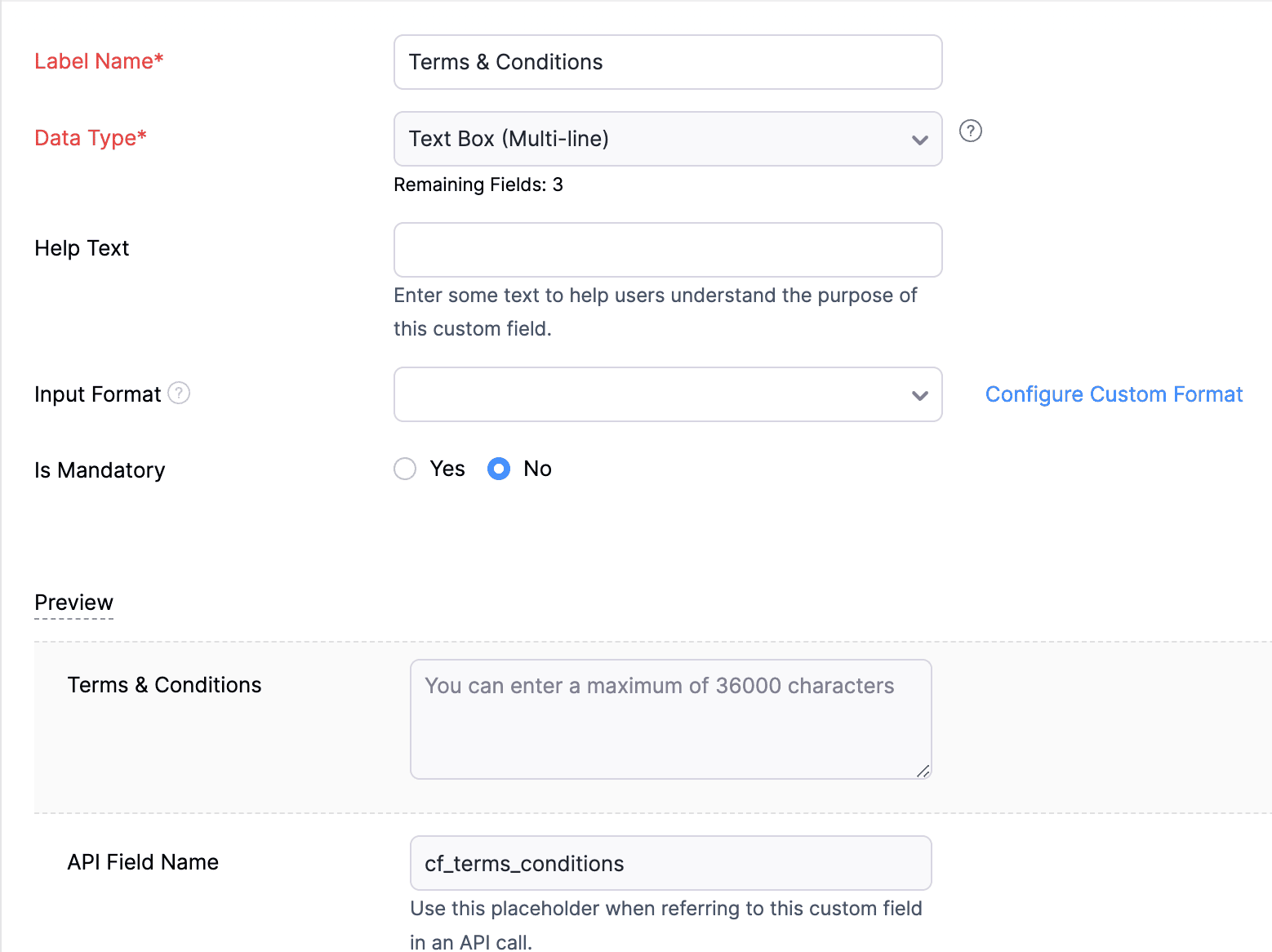
Task: Expand the Data Type dropdown arrow
Action: tap(919, 140)
